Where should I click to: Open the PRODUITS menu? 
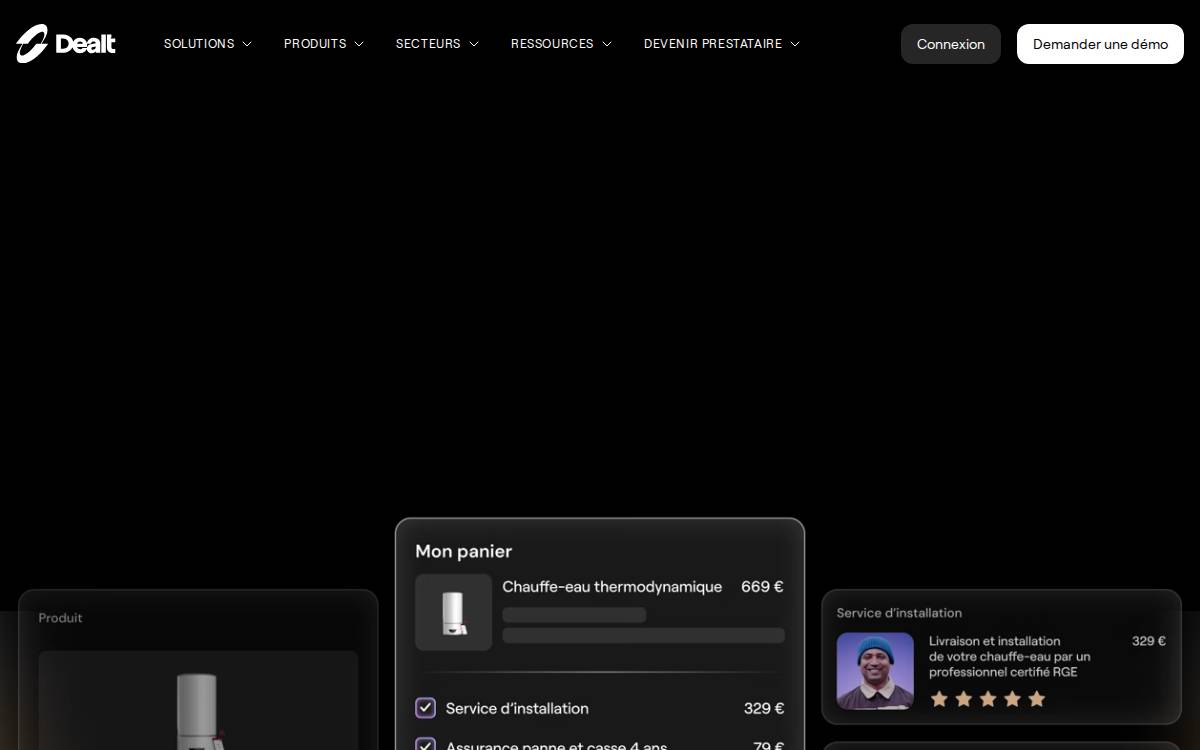coord(324,44)
